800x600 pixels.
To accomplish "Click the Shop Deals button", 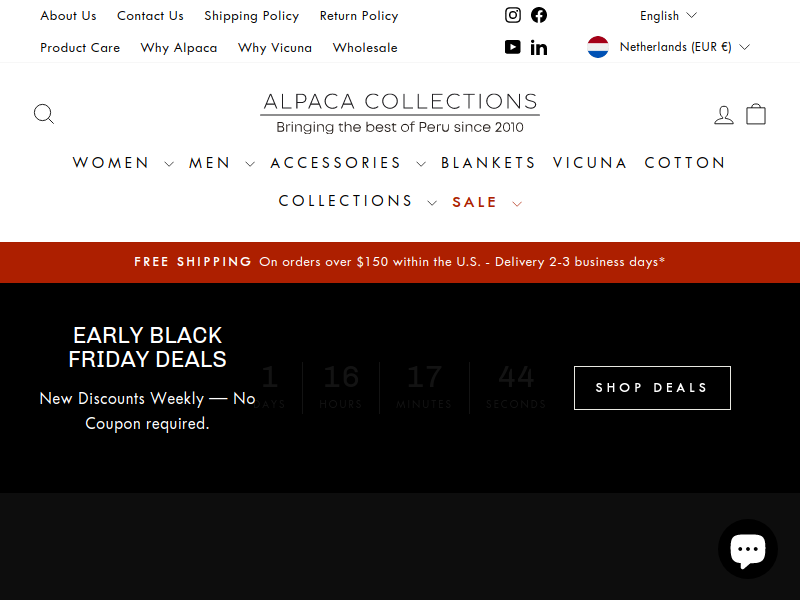I will [652, 388].
